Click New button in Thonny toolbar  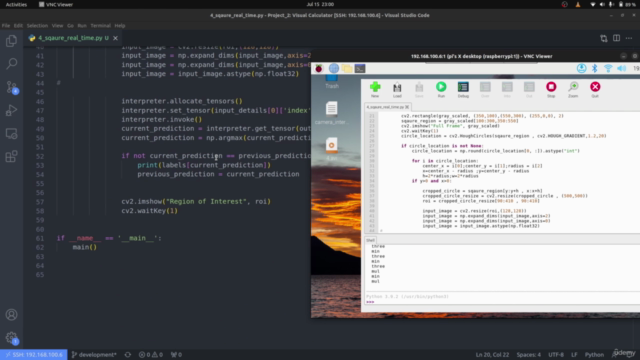tap(375, 89)
